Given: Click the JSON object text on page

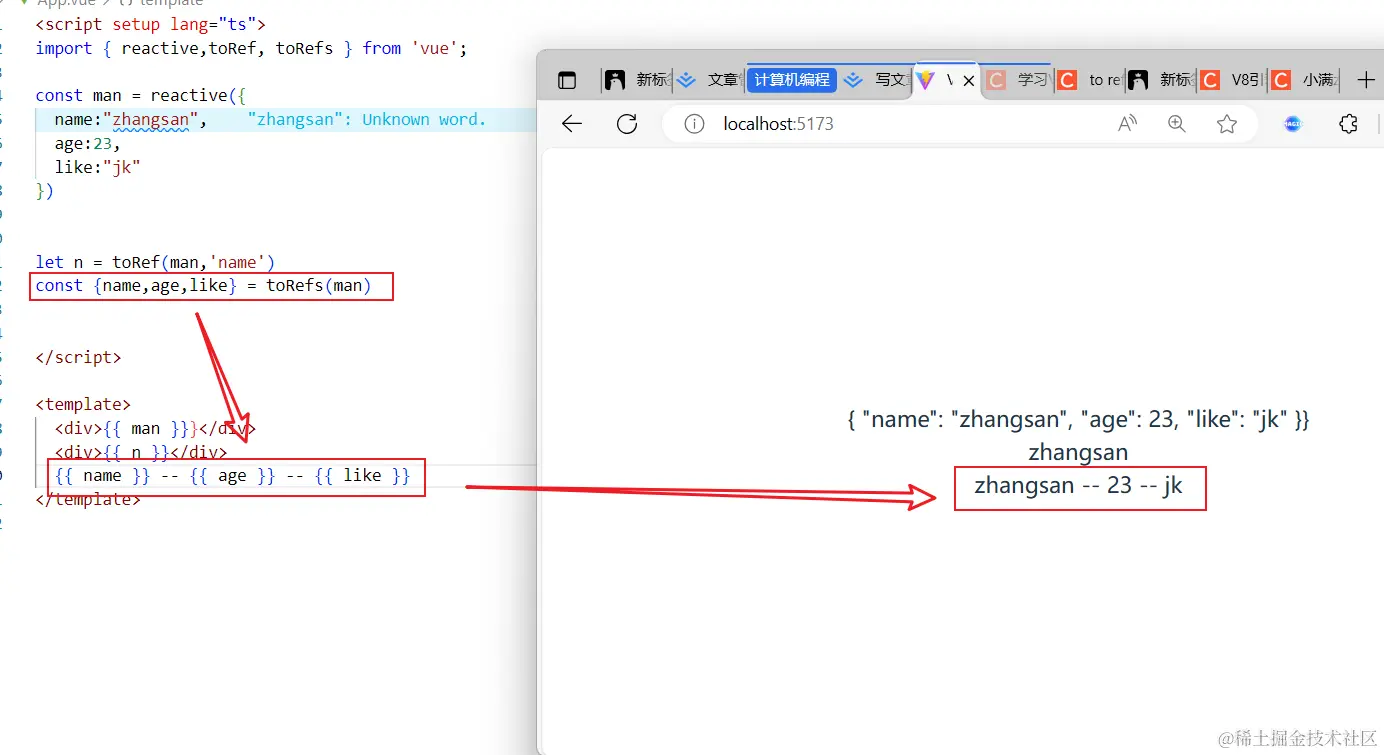Looking at the screenshot, I should pyautogui.click(x=1078, y=420).
